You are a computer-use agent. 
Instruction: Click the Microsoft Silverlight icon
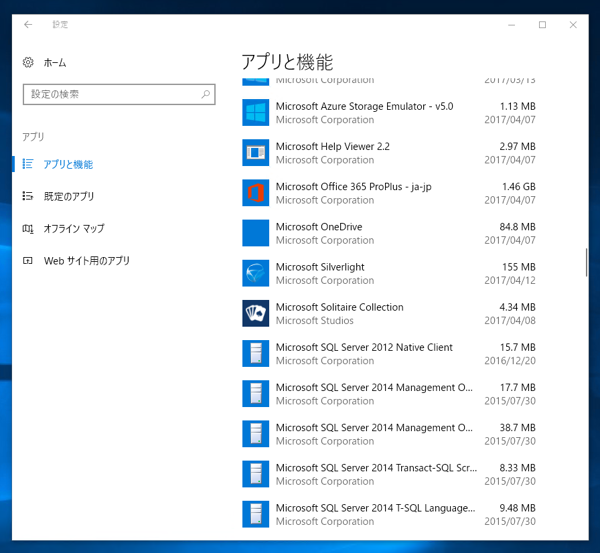(256, 273)
